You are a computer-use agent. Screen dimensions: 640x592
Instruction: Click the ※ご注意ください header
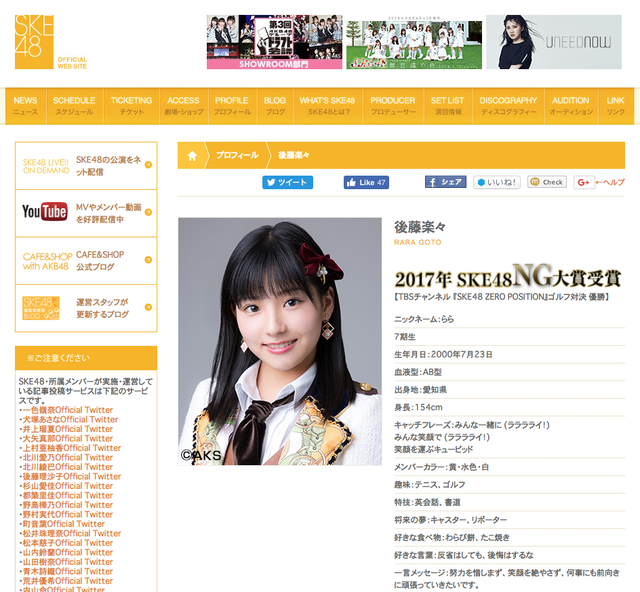point(86,358)
